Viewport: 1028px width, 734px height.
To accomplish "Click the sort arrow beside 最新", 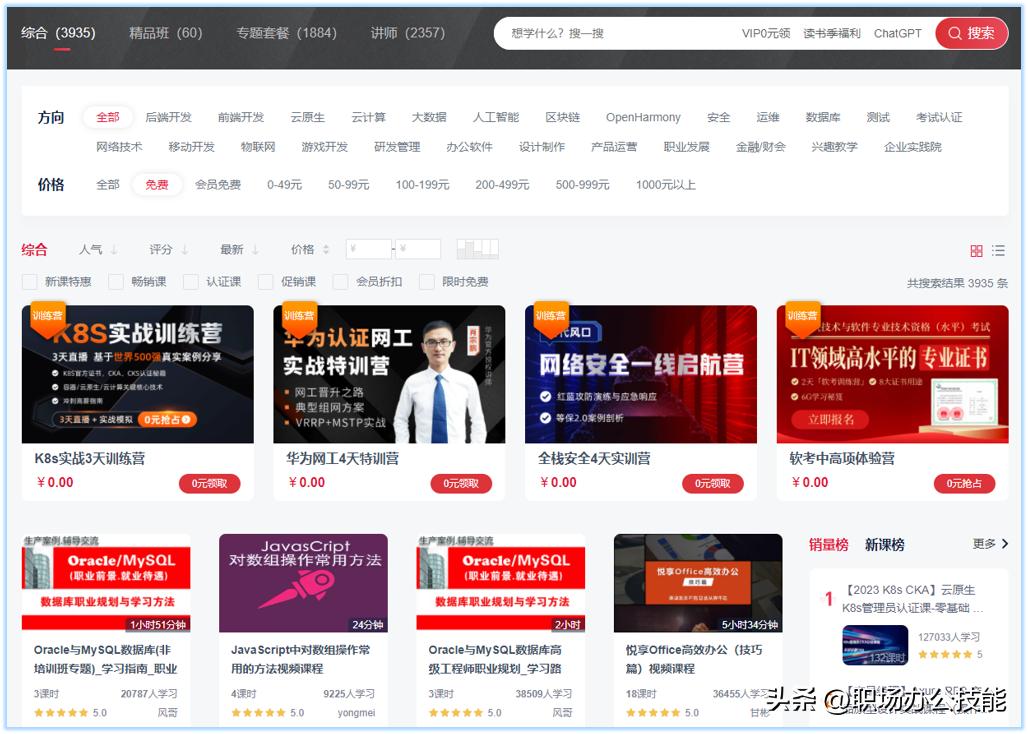I will (255, 250).
